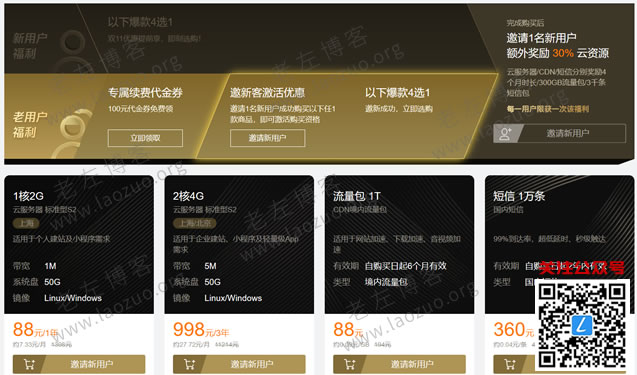The width and height of the screenshot is (637, 375).
Task: Click gold ring icon next to 老用户福利
Action: (75, 124)
